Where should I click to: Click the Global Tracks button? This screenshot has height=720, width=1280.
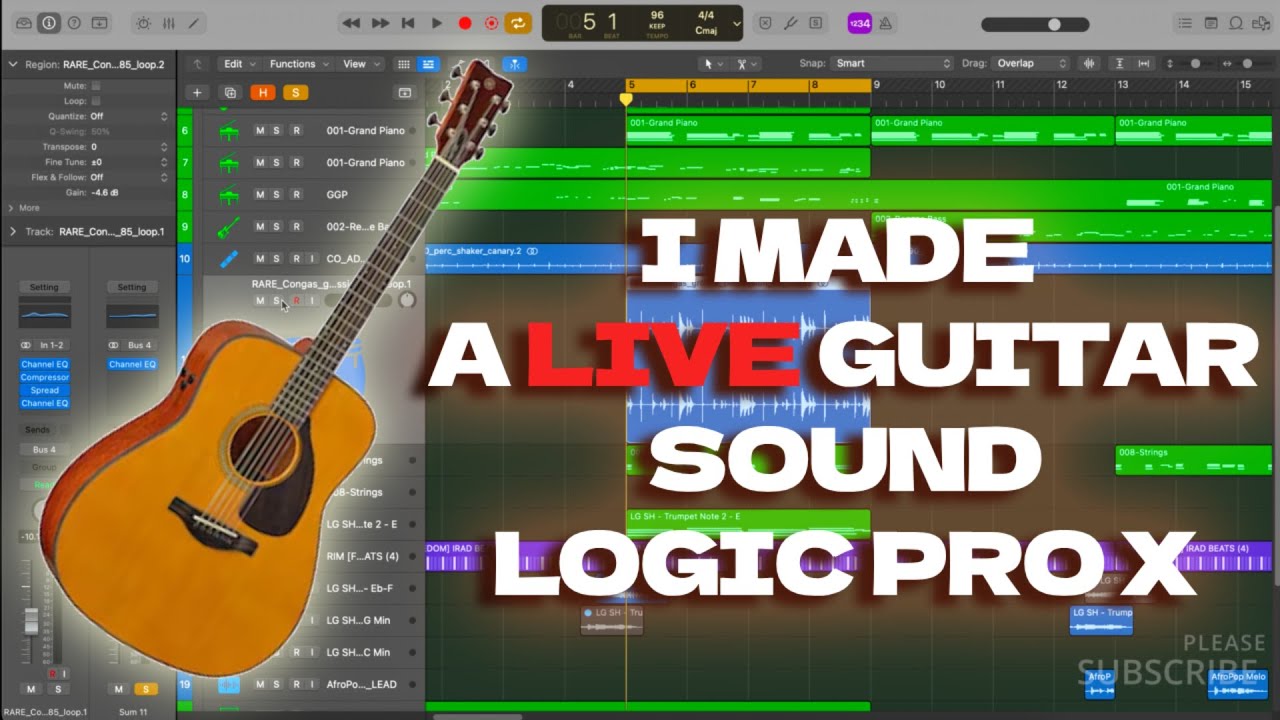coord(405,93)
